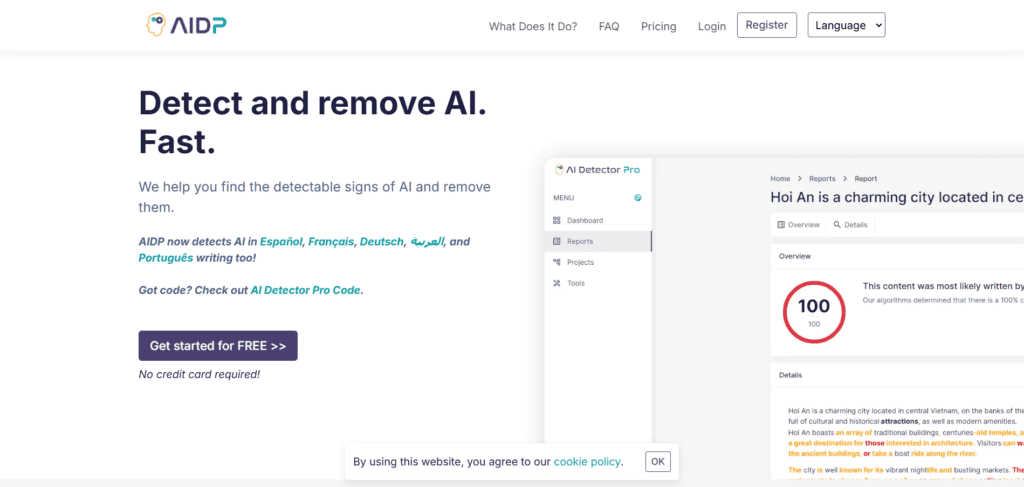Image resolution: width=1024 pixels, height=487 pixels.
Task: Click the 'Detect and remove AI. Fast.' headline
Action: coord(313,122)
